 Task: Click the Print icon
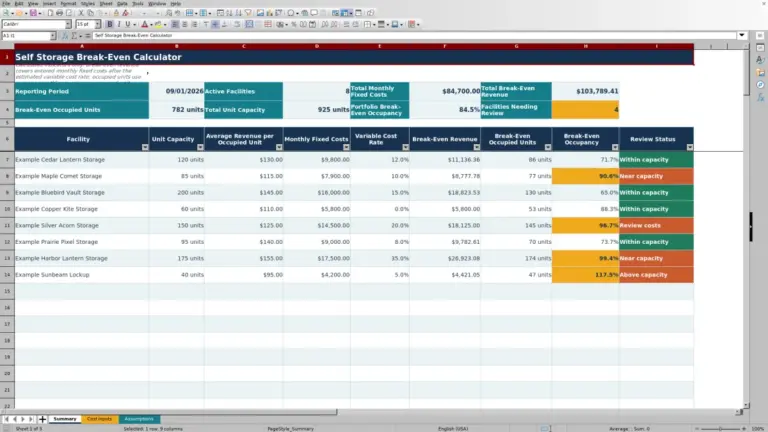[59, 13]
